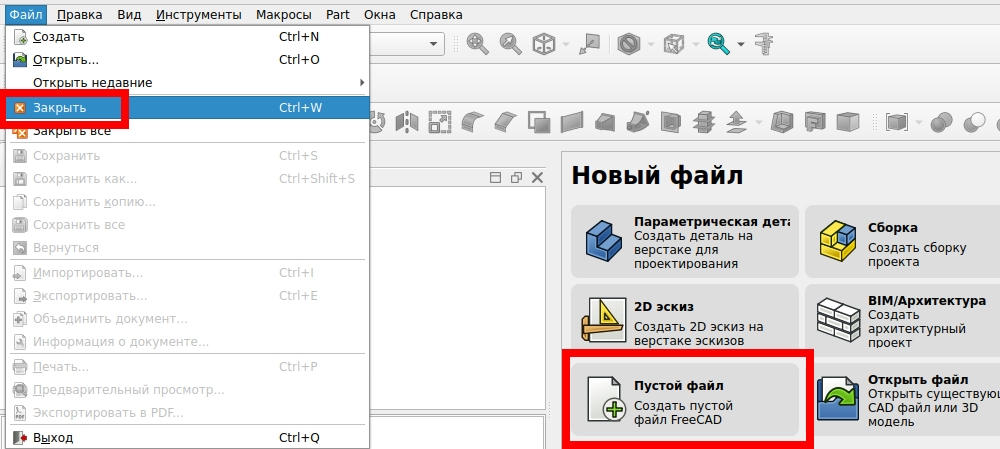1000x449 pixels.
Task: Click the BIM/Архитектура card
Action: [902, 321]
